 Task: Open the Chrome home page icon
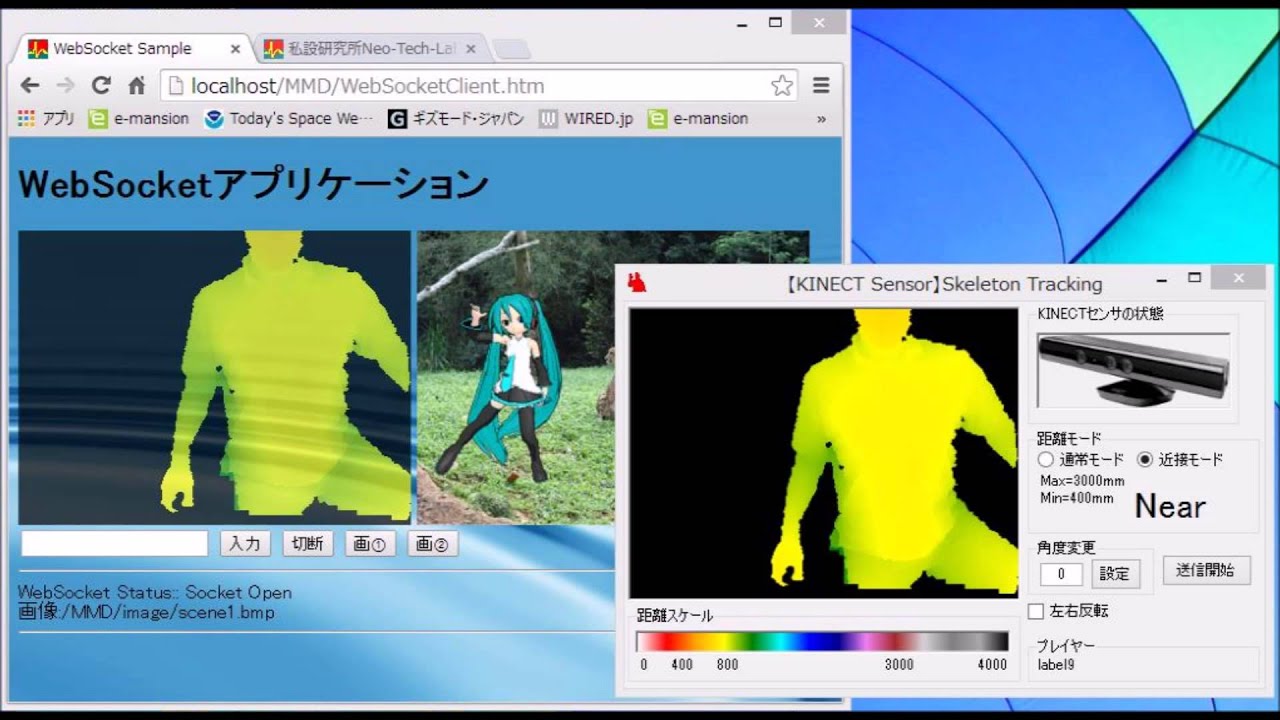pos(137,86)
